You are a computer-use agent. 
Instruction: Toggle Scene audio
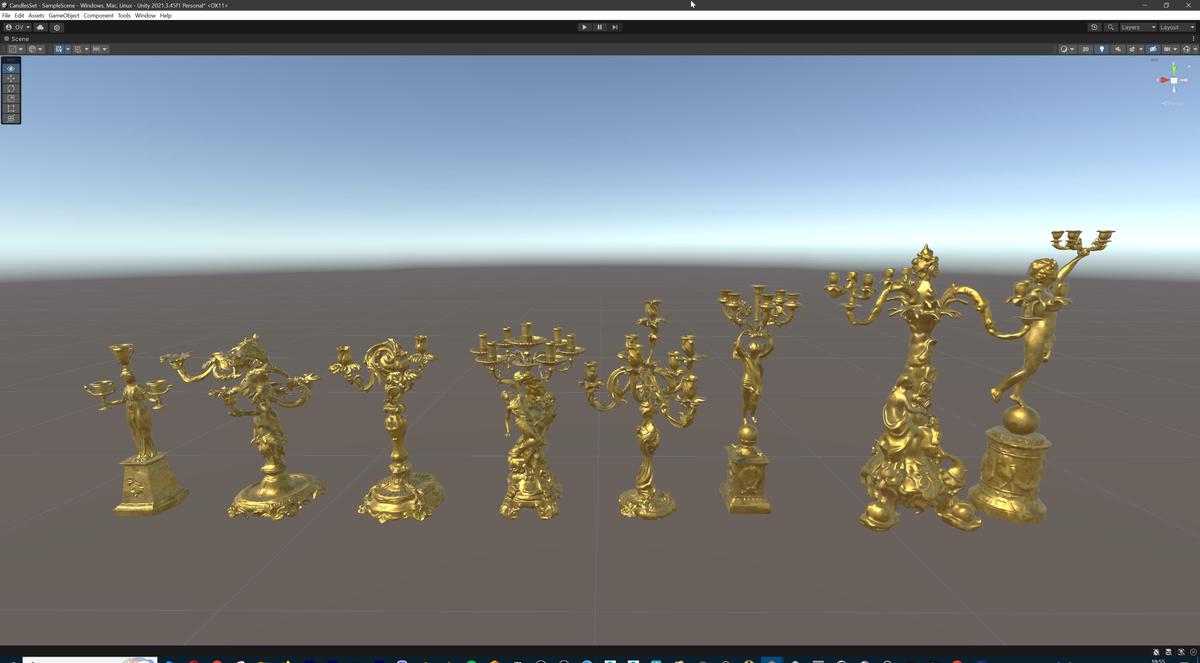pos(1118,49)
